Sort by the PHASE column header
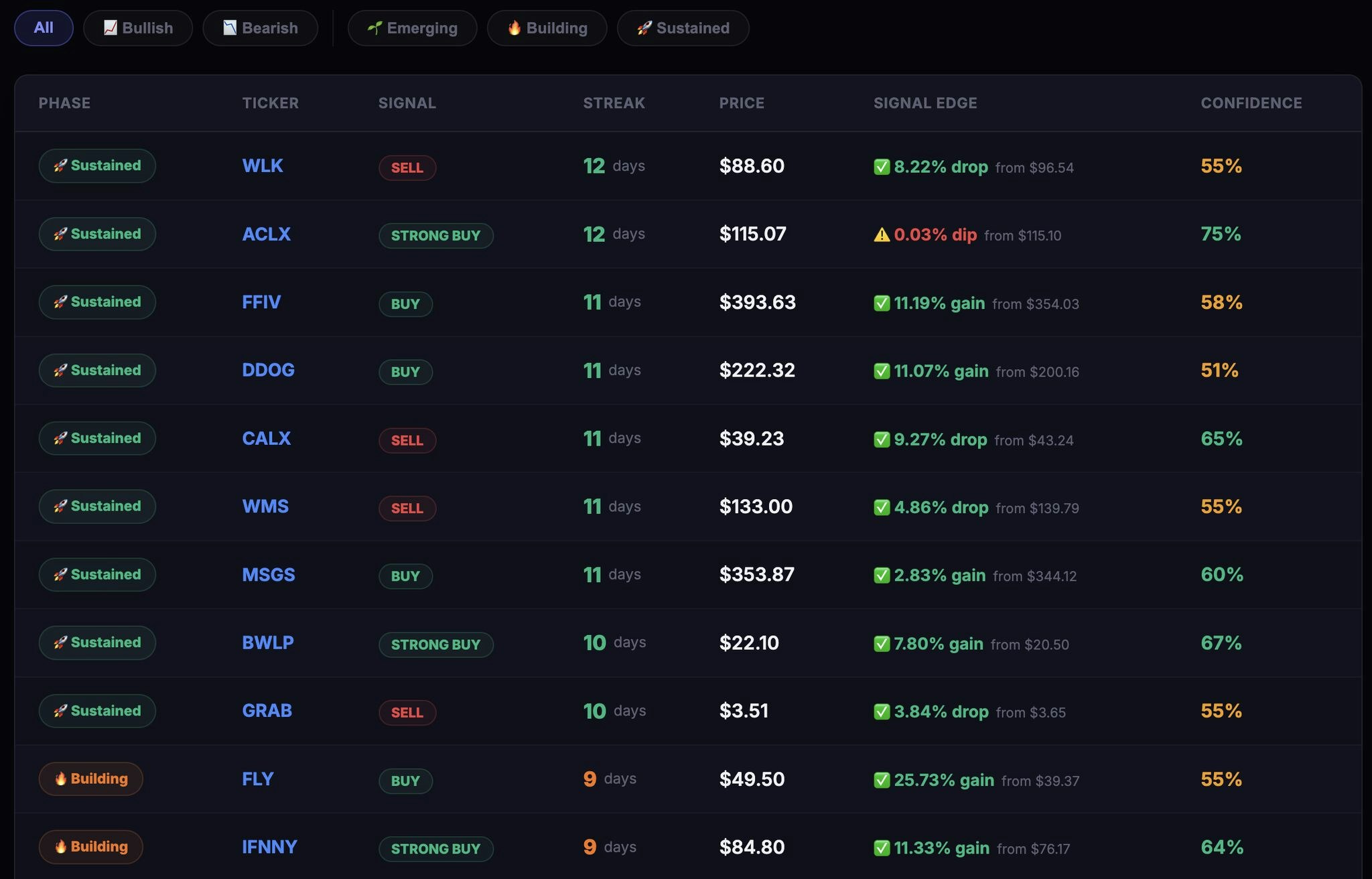Image resolution: width=1372 pixels, height=879 pixels. click(x=64, y=103)
